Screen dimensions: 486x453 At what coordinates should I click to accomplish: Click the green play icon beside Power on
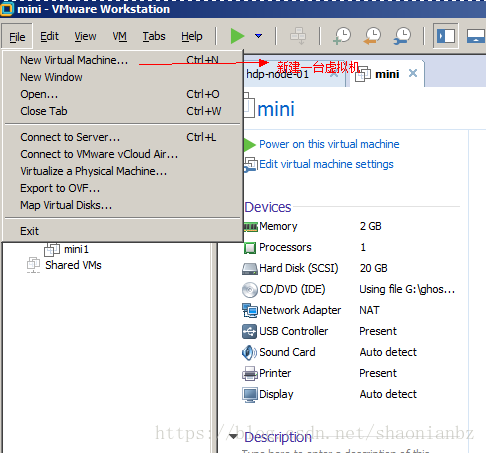[249, 145]
